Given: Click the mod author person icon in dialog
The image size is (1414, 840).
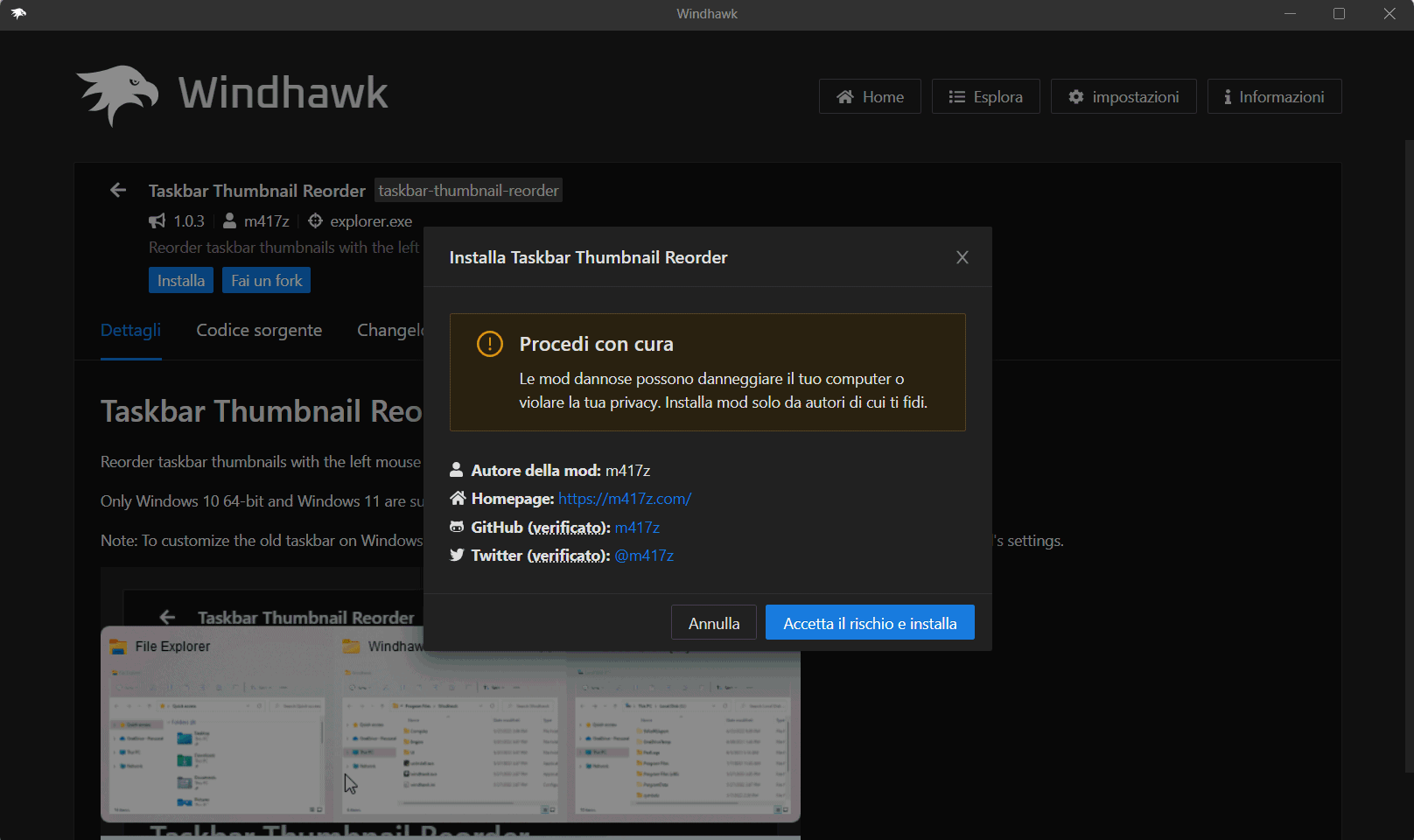Looking at the screenshot, I should pos(457,470).
